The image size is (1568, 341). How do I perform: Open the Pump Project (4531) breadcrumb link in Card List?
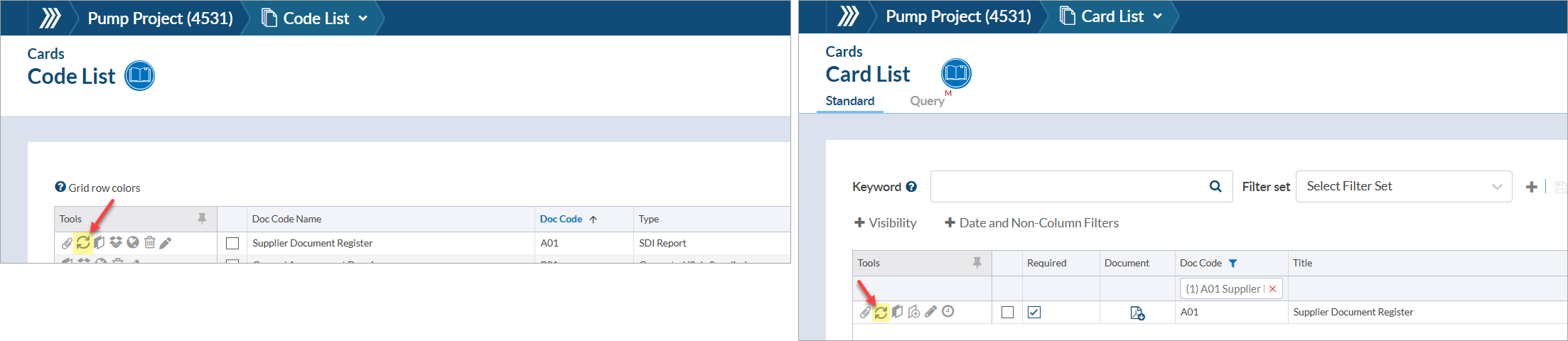click(958, 16)
